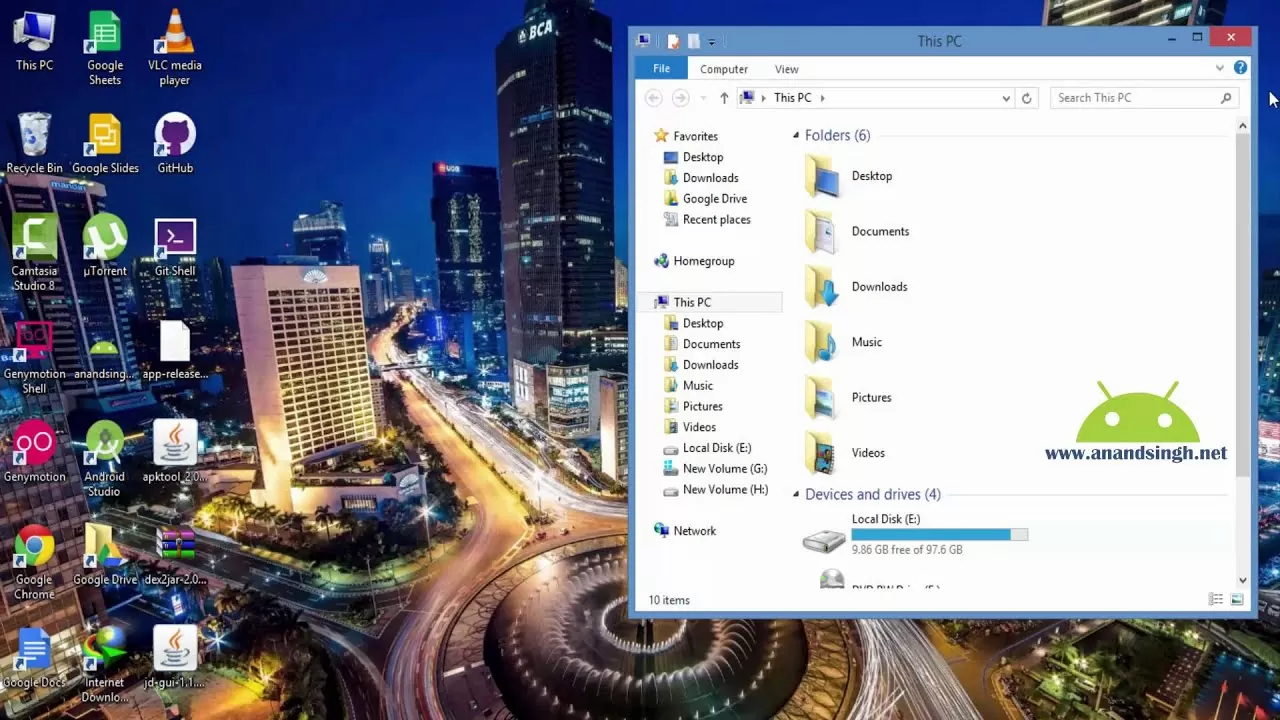Select the Music folder in main pane
Image resolution: width=1280 pixels, height=720 pixels.
tap(844, 342)
